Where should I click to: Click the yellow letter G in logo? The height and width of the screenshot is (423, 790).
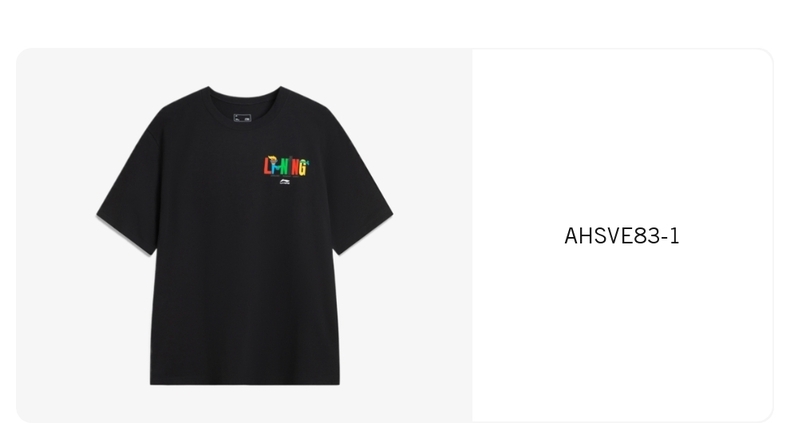pyautogui.click(x=302, y=168)
